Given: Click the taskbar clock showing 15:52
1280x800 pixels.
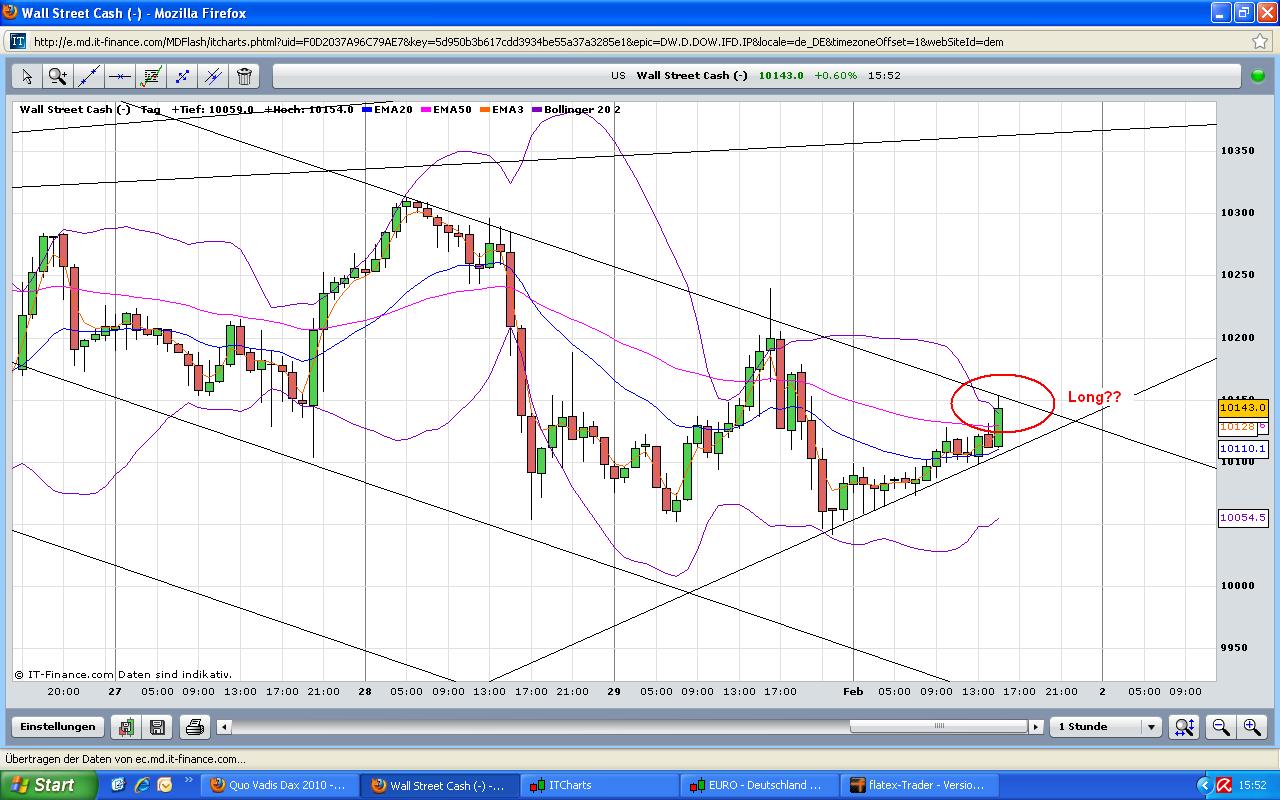Looking at the screenshot, I should [1253, 785].
